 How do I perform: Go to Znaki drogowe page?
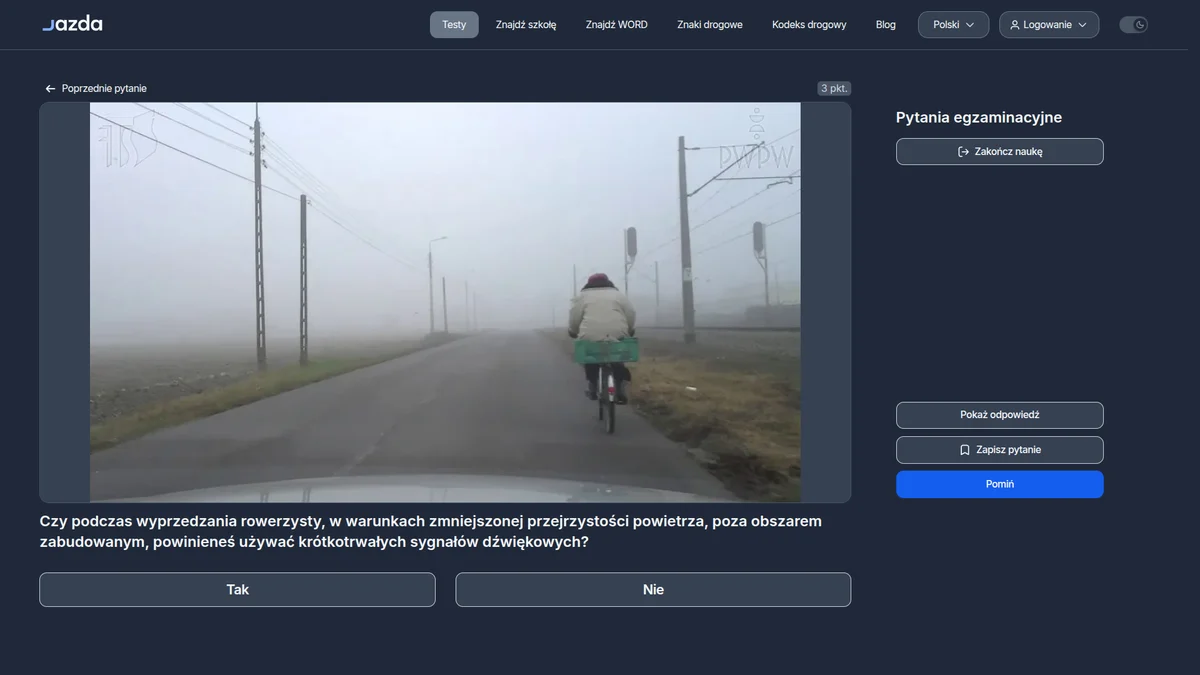click(710, 24)
